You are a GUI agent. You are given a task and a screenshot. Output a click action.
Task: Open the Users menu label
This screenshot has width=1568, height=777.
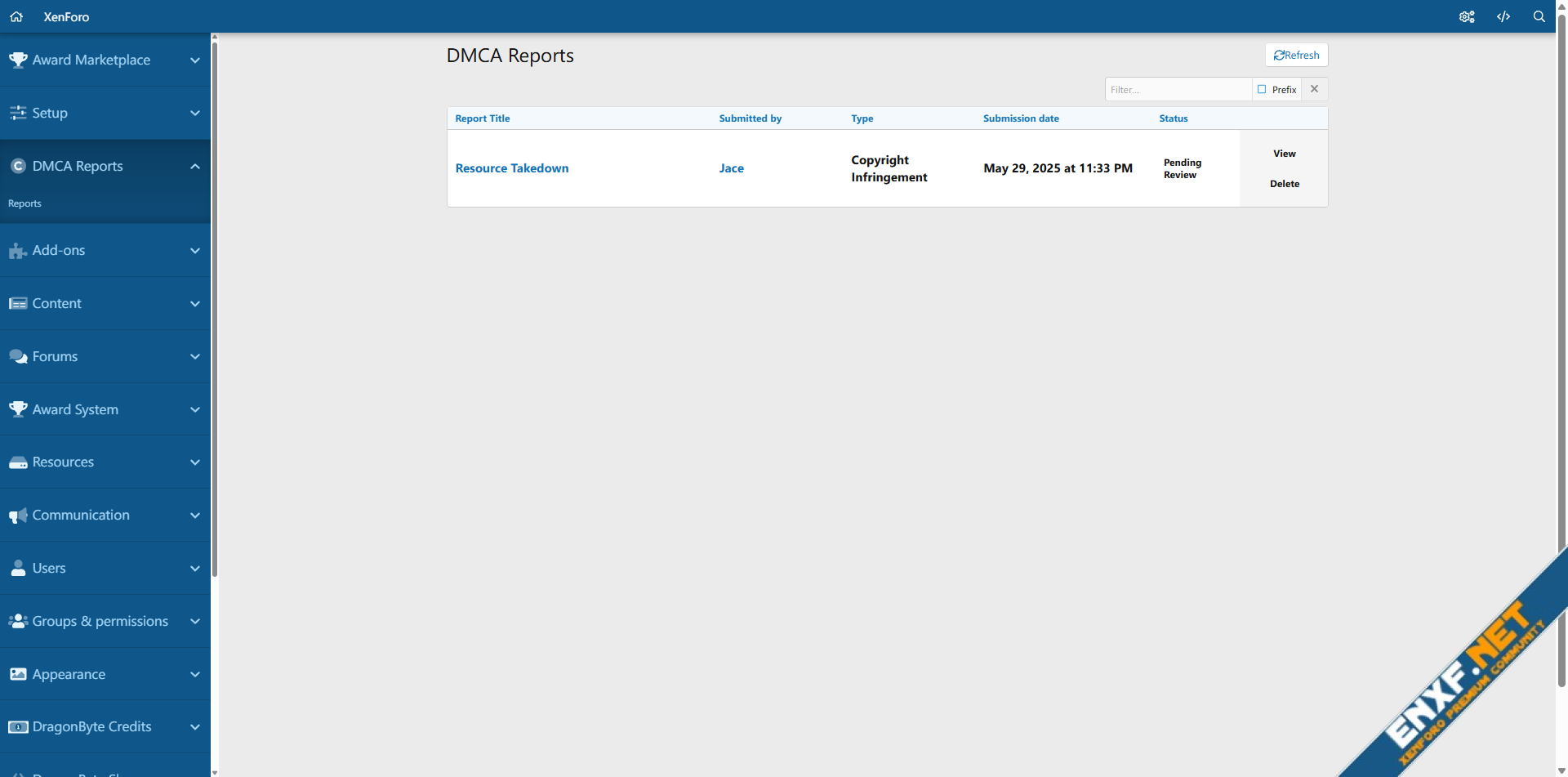(x=49, y=568)
